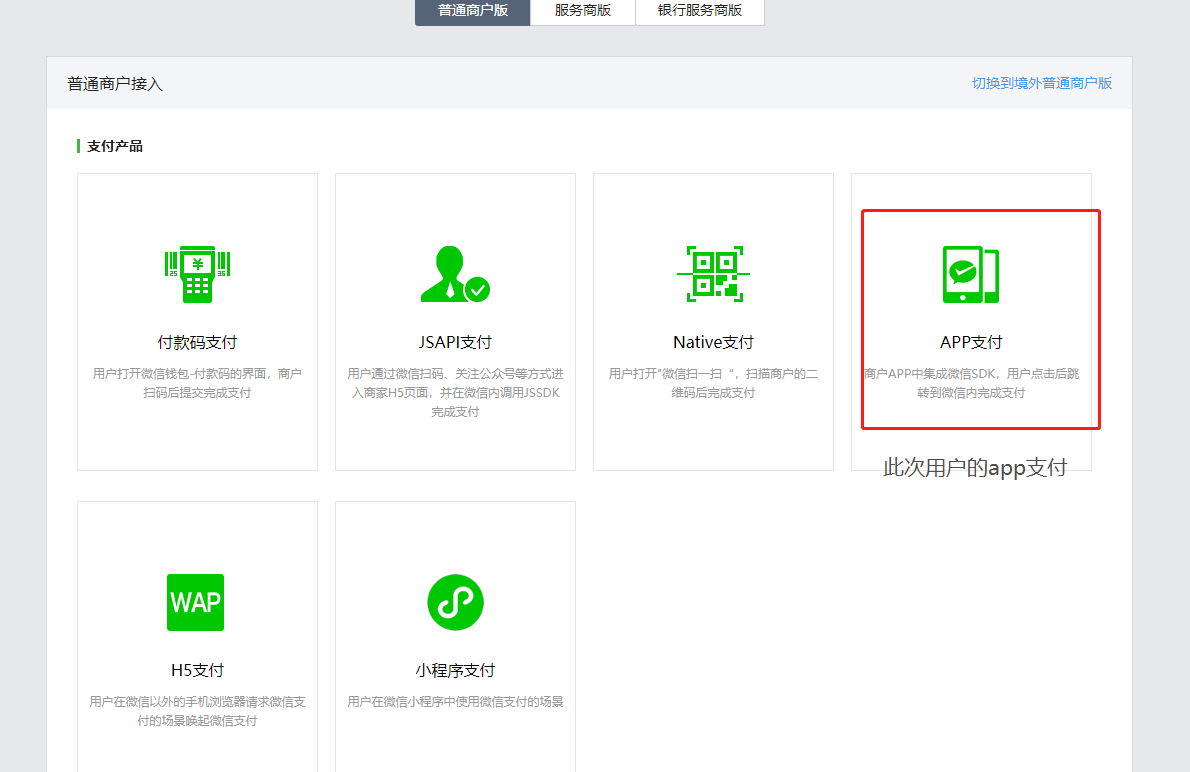
Task: Click the 小程序支付 mini program icon
Action: coord(455,602)
